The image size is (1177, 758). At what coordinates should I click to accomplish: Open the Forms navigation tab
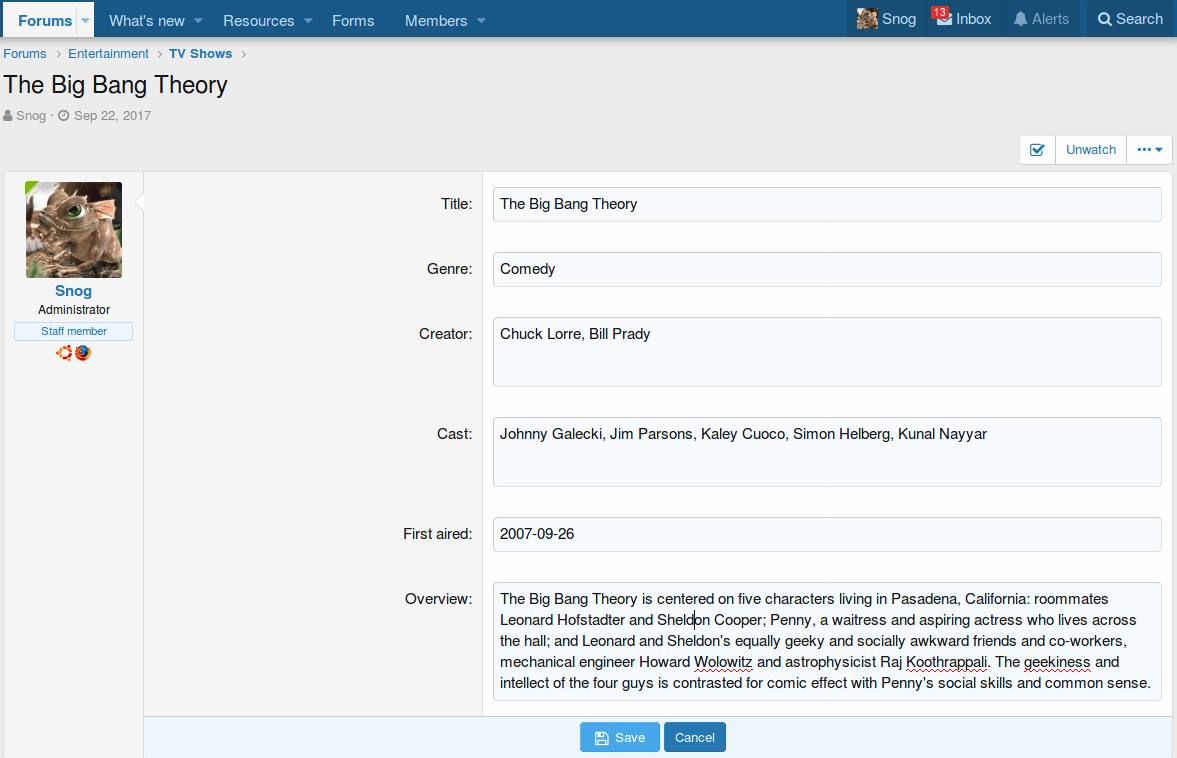353,21
